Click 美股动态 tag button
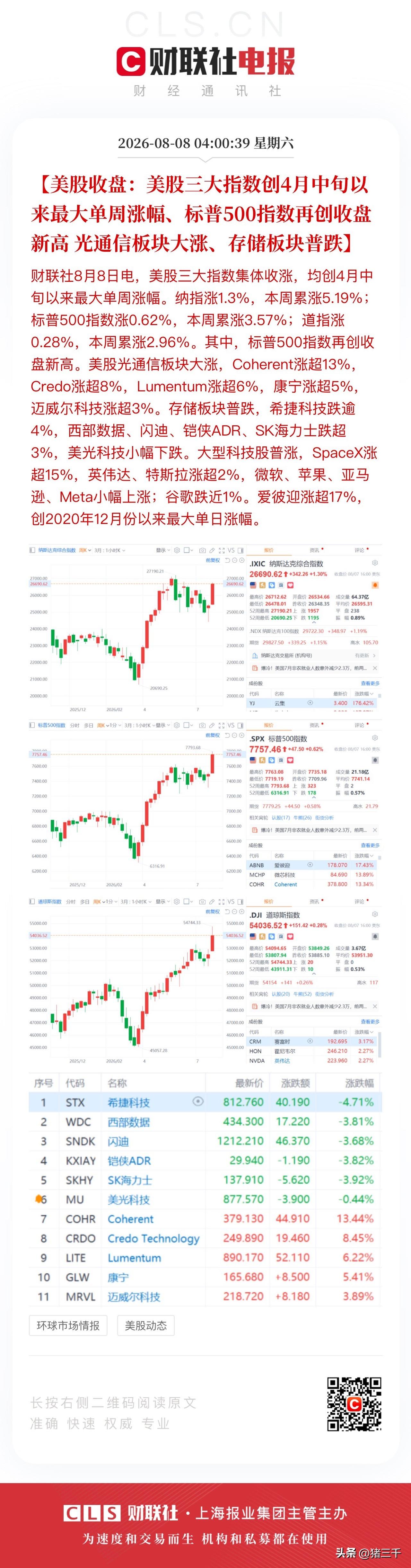The image size is (411, 1568). (x=145, y=1326)
